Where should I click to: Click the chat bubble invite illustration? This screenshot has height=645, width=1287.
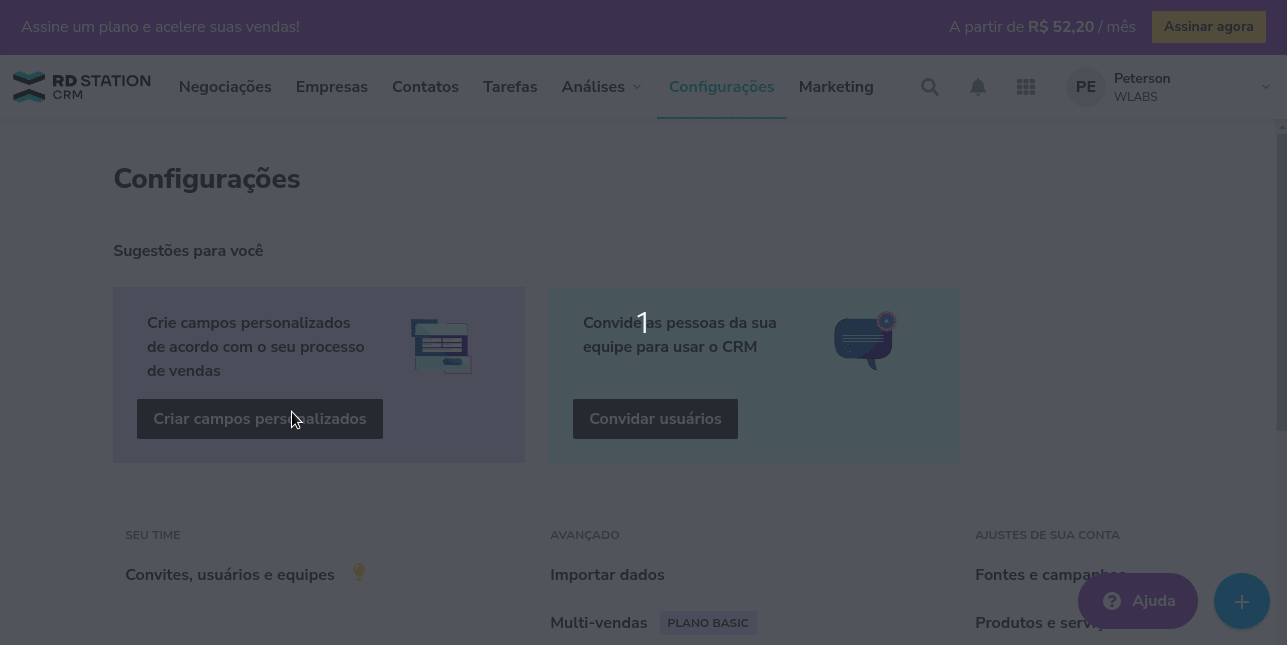pyautogui.click(x=865, y=340)
